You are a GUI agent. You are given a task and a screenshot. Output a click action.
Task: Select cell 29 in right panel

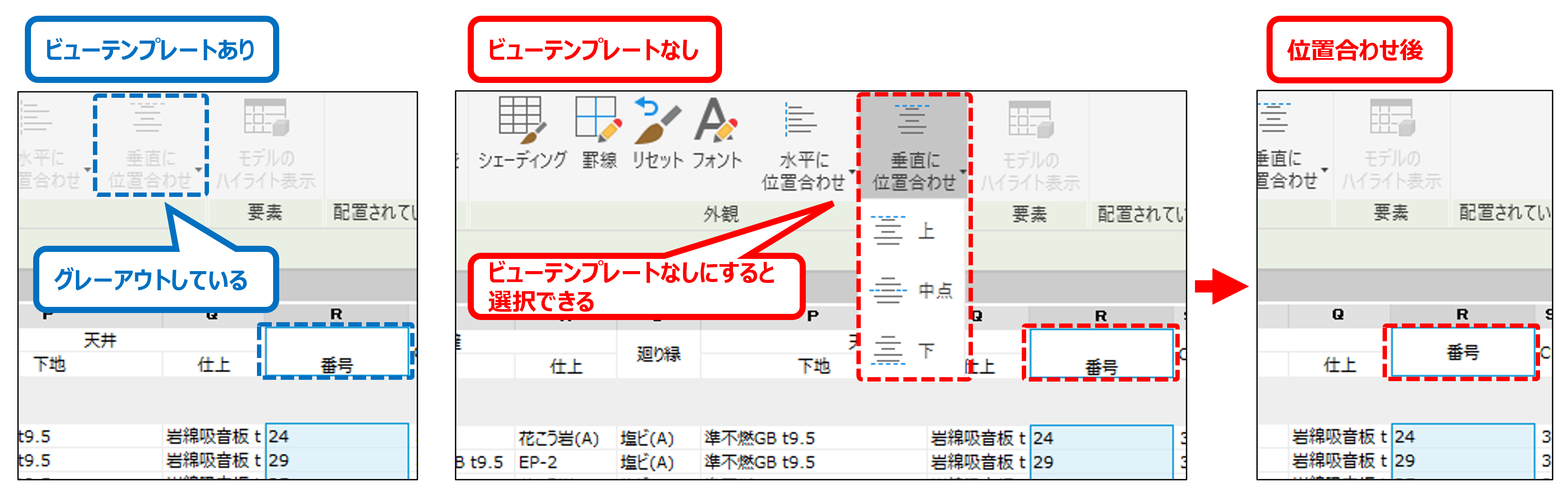pos(1463,460)
